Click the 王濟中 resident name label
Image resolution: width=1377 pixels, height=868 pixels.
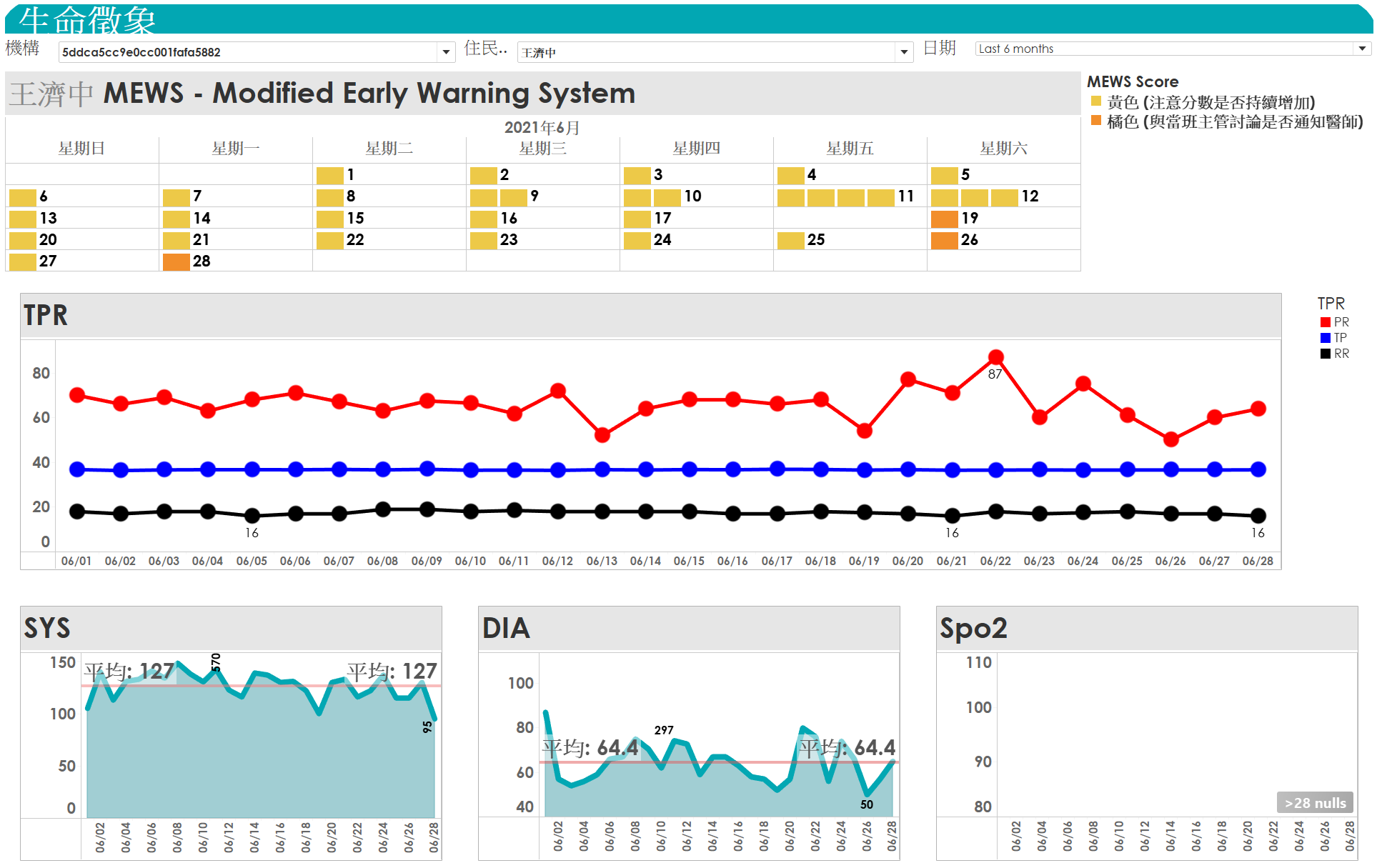pyautogui.click(x=48, y=91)
